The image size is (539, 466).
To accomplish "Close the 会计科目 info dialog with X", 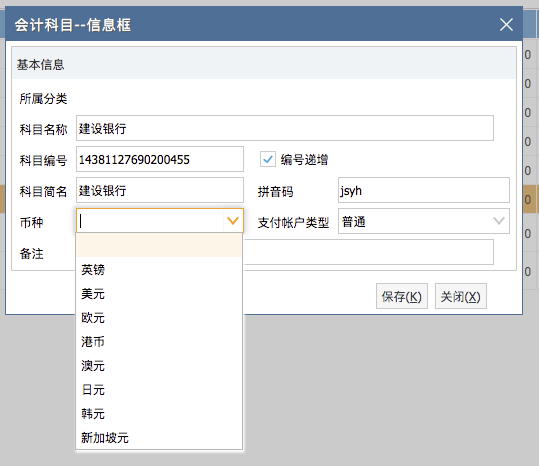I will click(506, 25).
